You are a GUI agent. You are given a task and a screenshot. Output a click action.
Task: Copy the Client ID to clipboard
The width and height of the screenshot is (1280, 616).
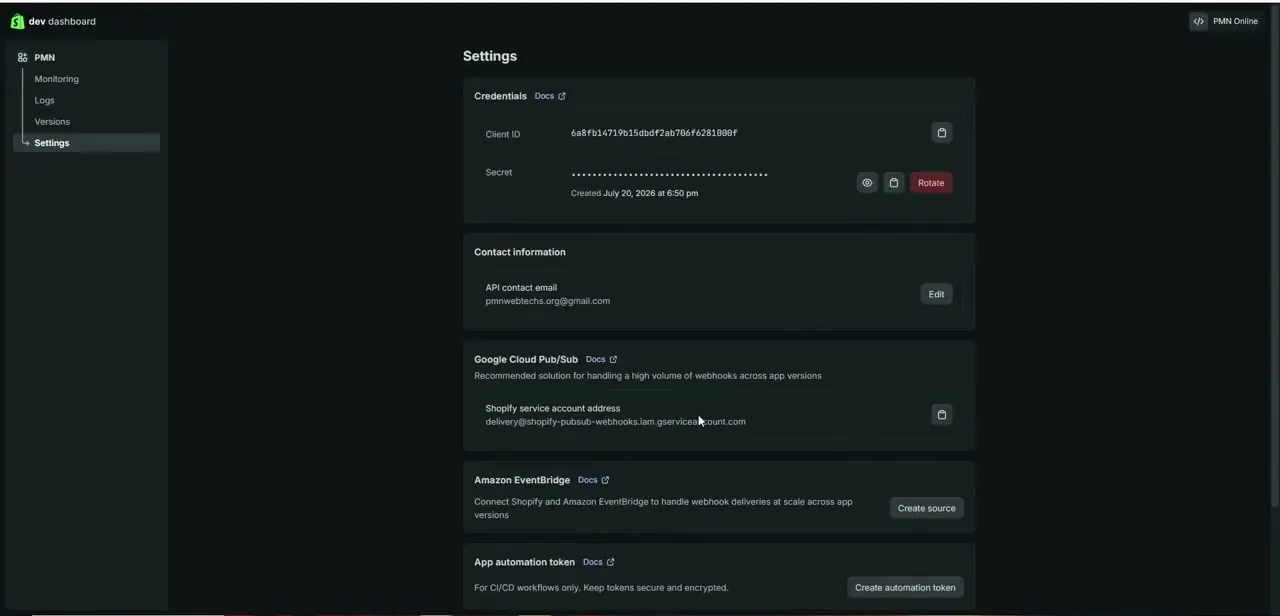tap(941, 133)
